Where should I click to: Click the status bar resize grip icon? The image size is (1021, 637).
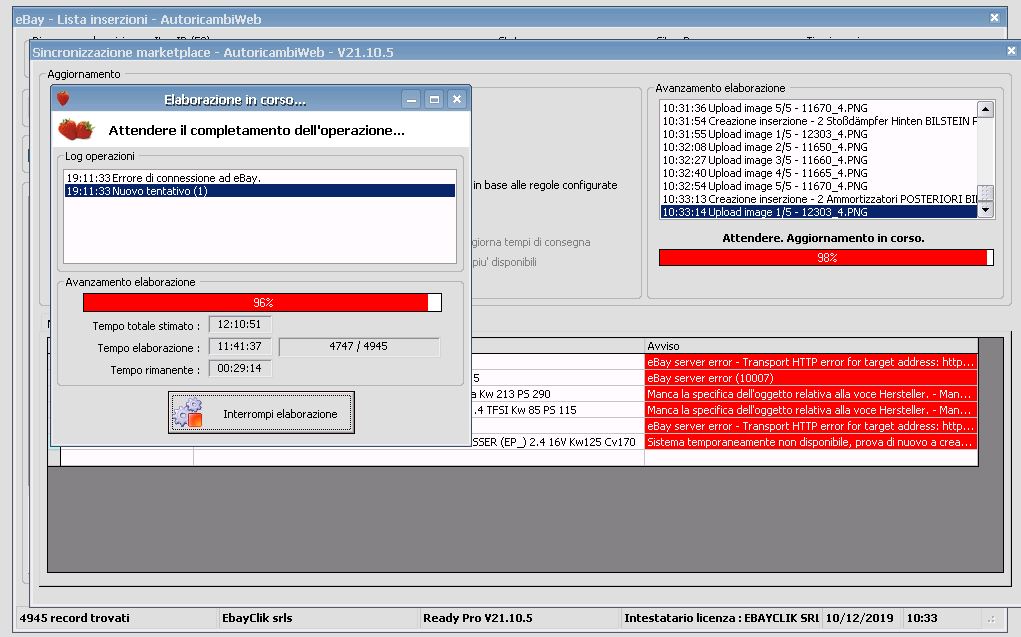pyautogui.click(x=991, y=619)
